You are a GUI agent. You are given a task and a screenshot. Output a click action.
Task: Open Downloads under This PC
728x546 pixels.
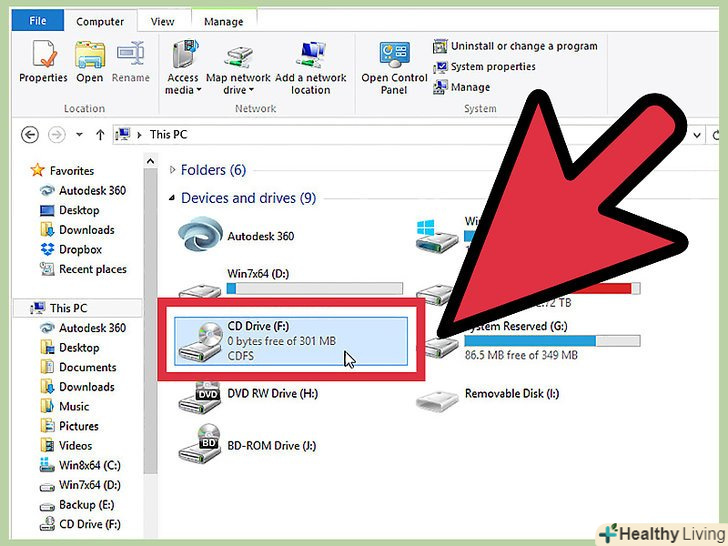click(x=78, y=387)
